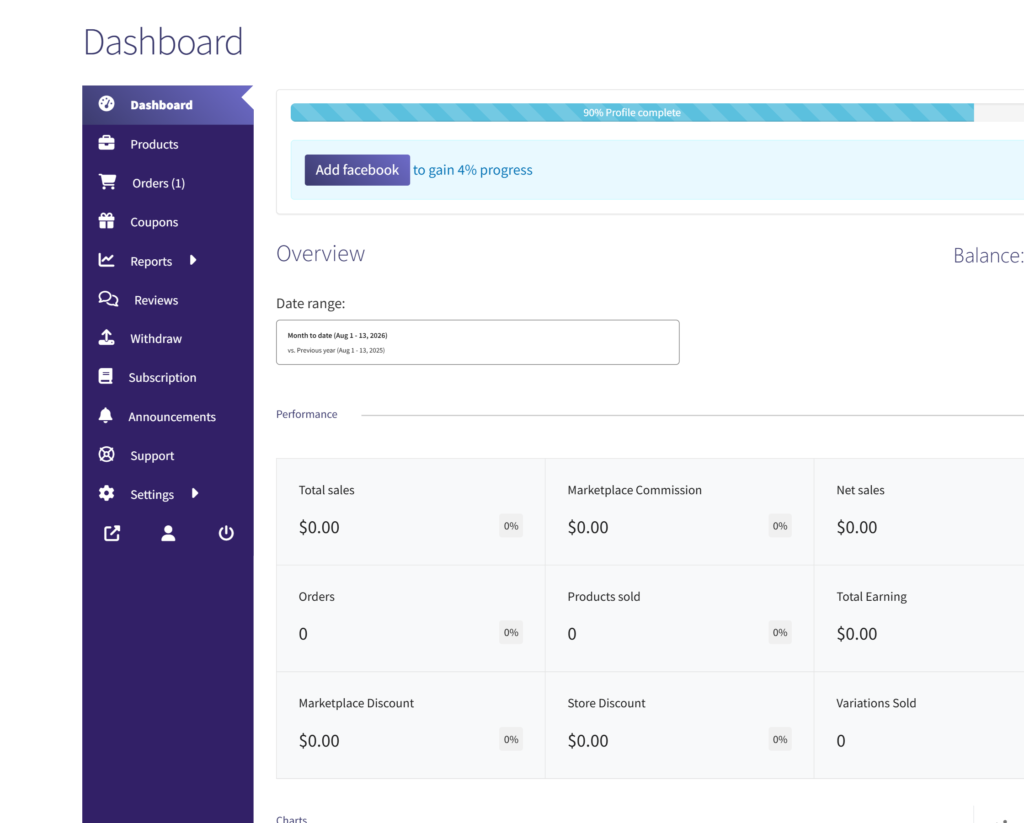Click the log out power icon
1024x823 pixels.
[226, 534]
